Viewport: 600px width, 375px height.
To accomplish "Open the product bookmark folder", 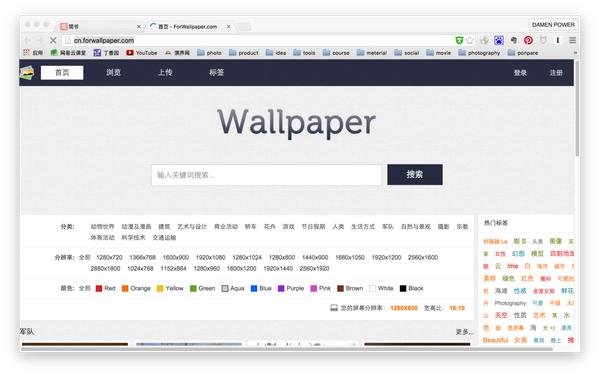I will pyautogui.click(x=243, y=53).
